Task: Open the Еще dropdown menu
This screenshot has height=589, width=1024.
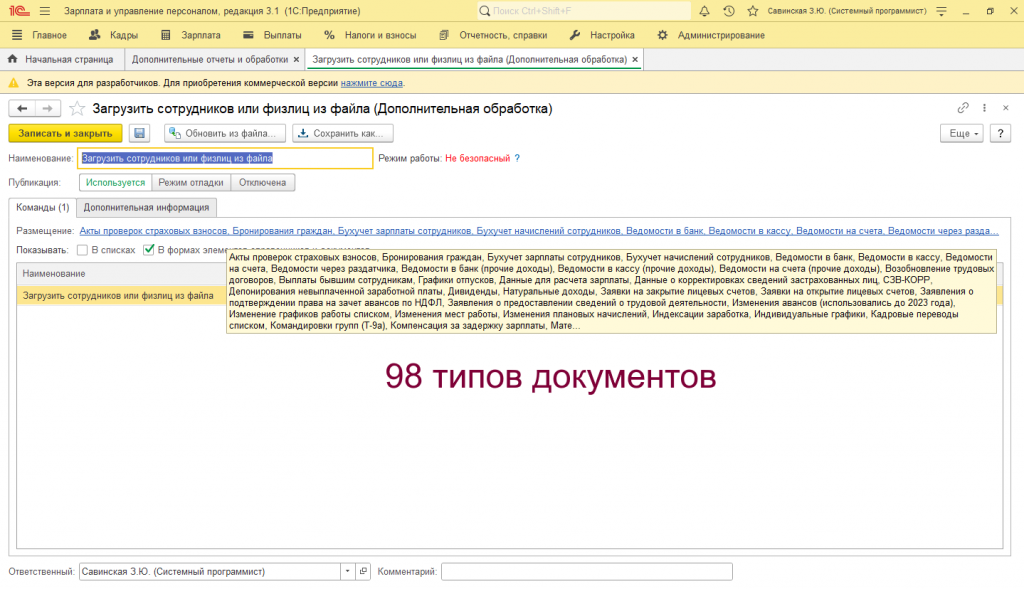Action: pyautogui.click(x=962, y=133)
